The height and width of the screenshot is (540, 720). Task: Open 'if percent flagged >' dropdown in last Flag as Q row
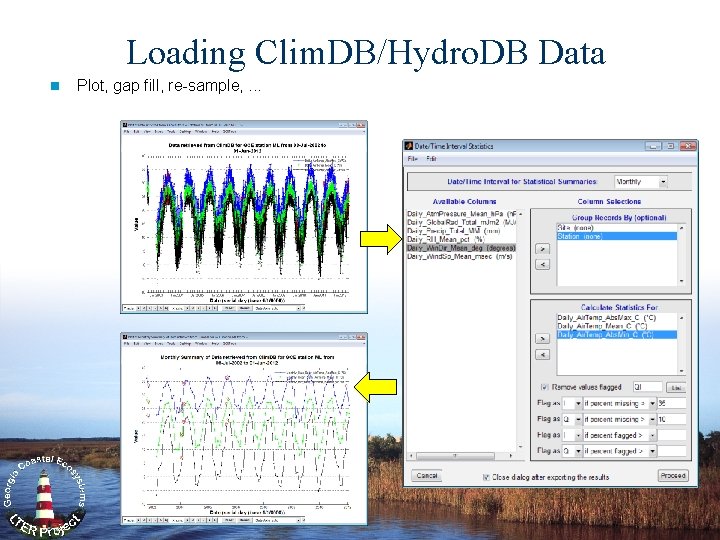(x=619, y=451)
